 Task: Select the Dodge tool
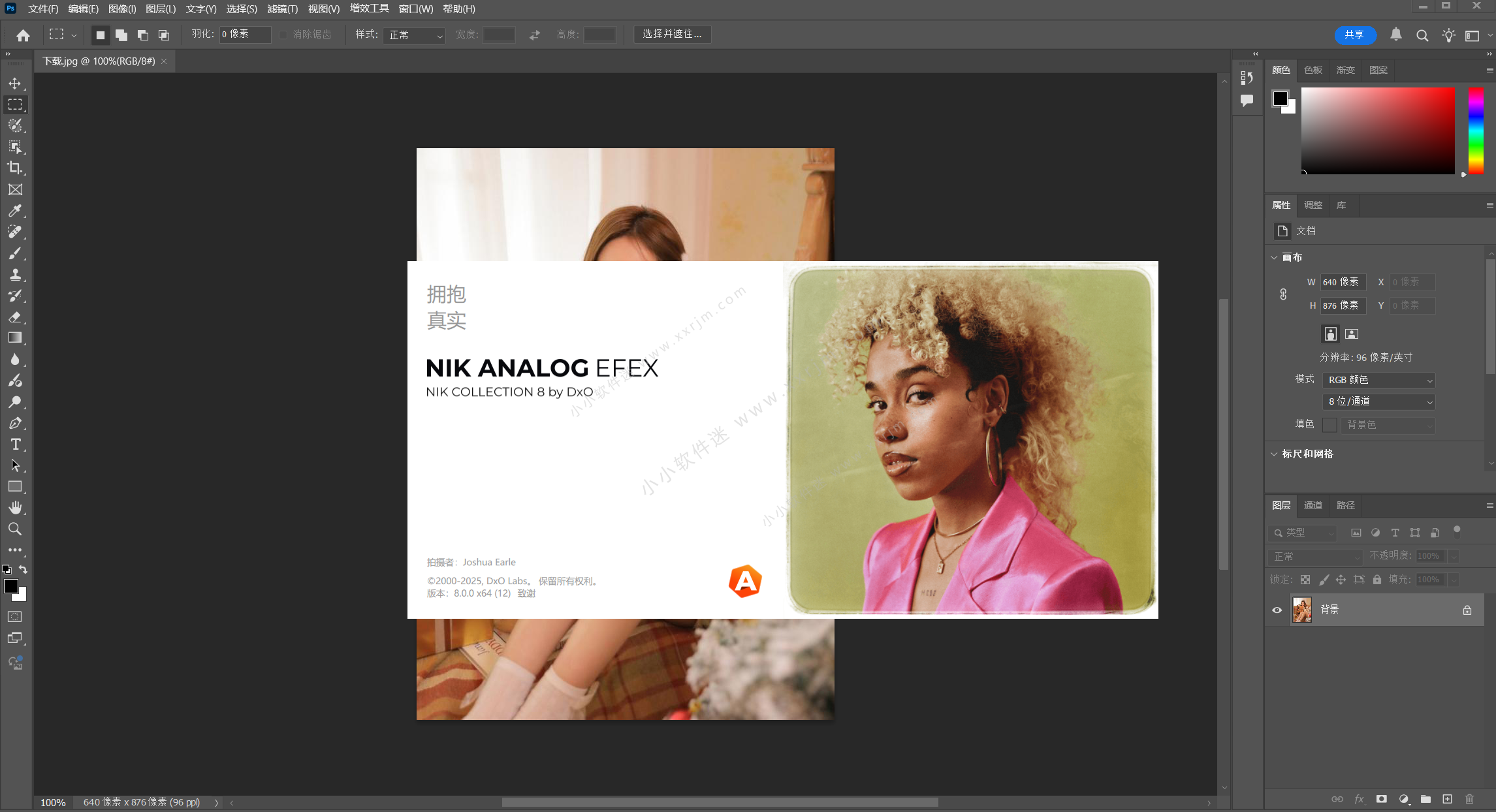15,401
